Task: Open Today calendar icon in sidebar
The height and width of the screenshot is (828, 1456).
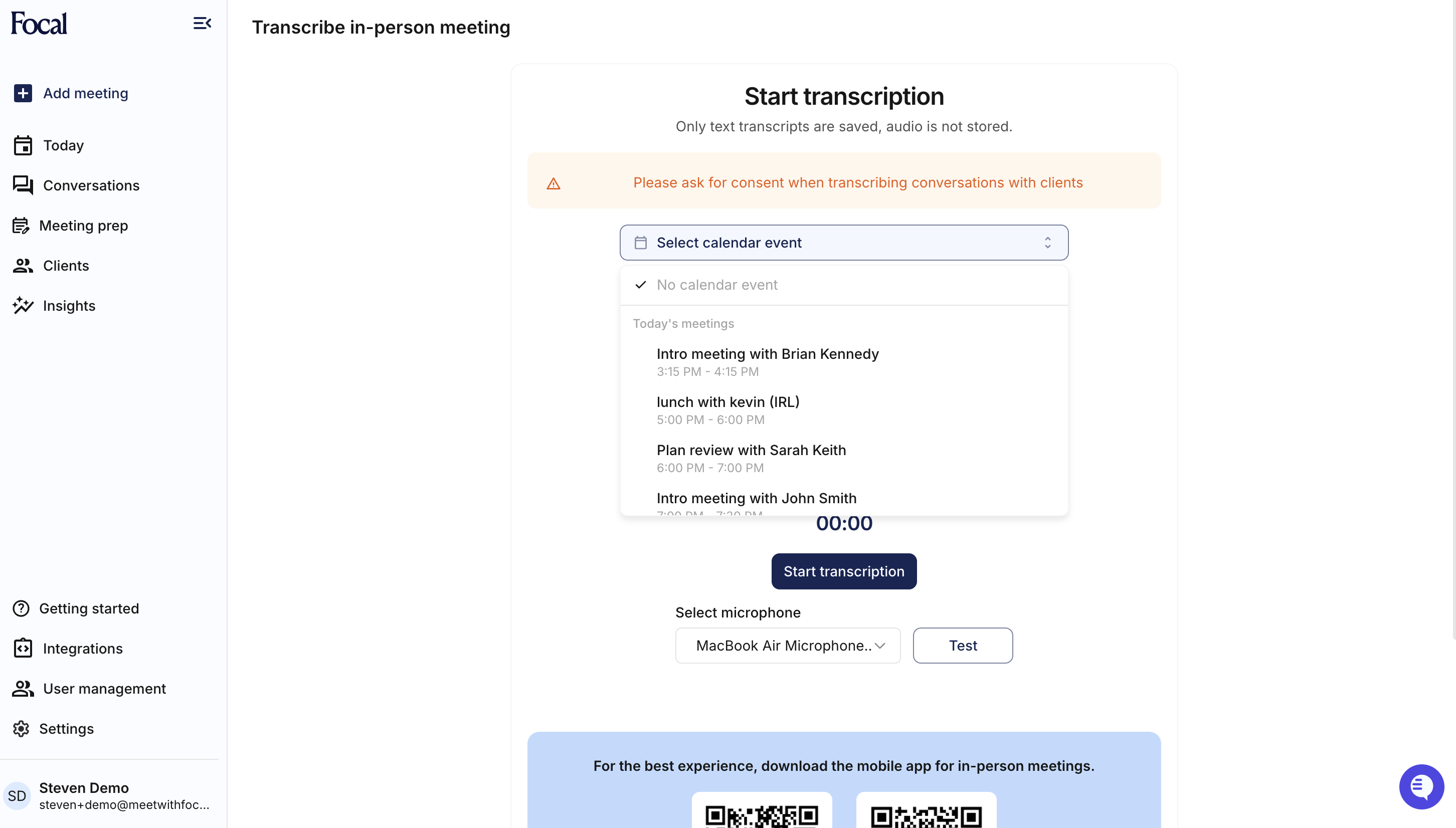Action: [x=22, y=145]
